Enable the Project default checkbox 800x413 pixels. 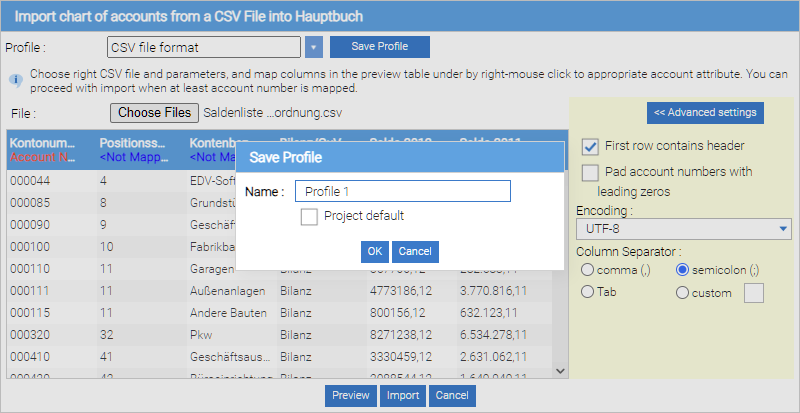click(310, 216)
